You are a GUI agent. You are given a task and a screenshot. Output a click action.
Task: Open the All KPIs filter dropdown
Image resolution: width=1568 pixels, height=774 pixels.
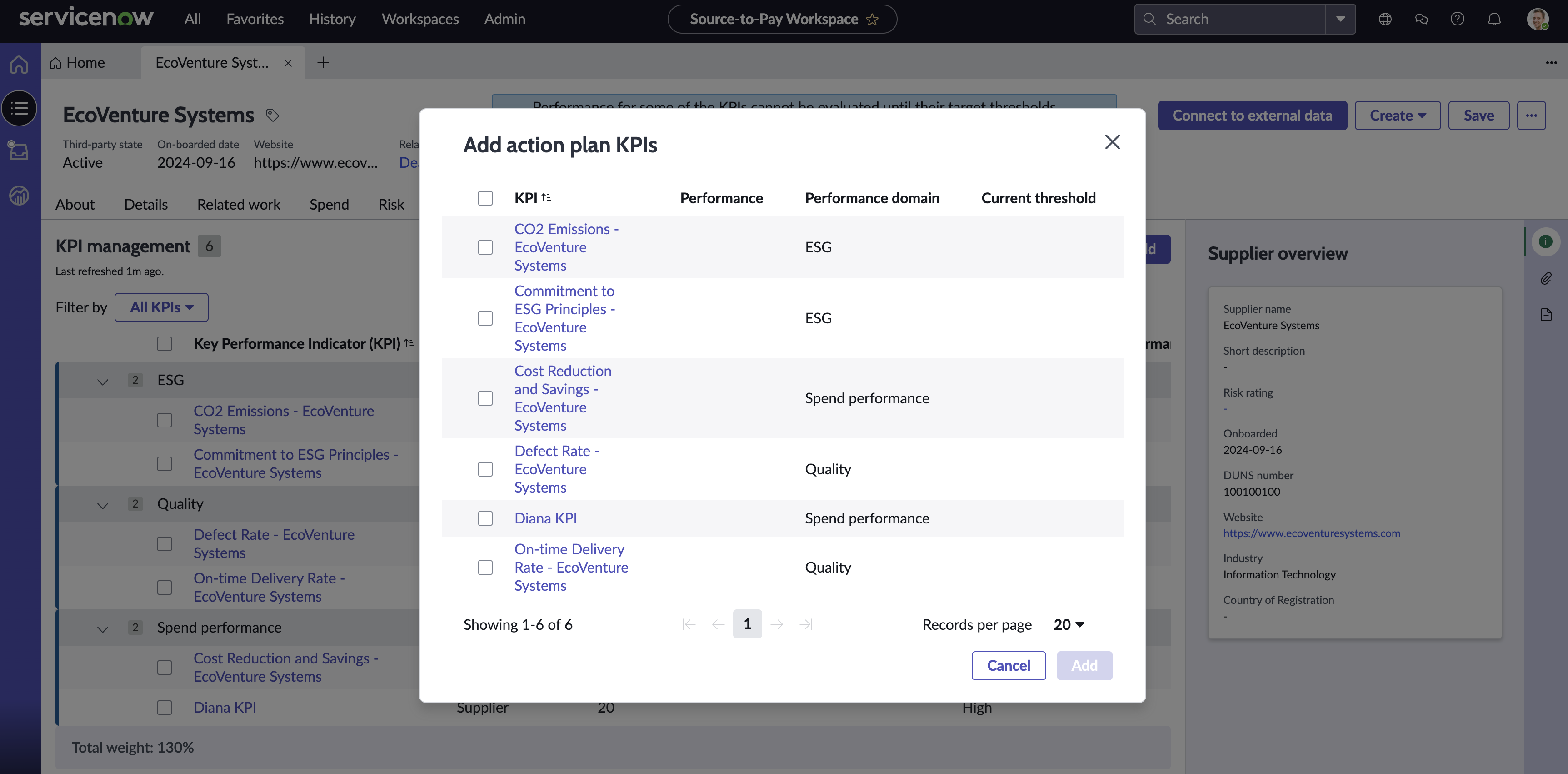161,307
